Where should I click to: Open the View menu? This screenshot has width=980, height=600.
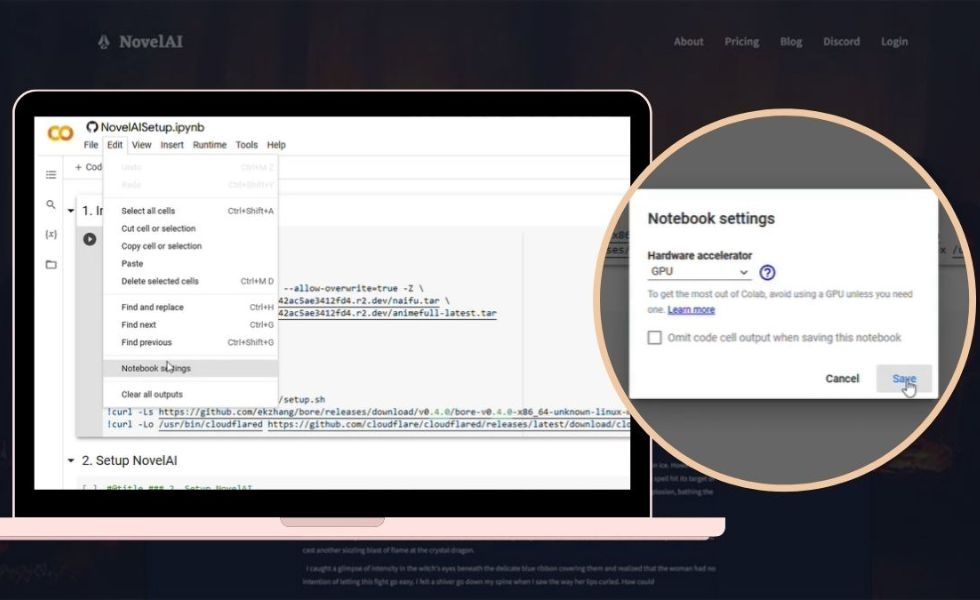(141, 145)
